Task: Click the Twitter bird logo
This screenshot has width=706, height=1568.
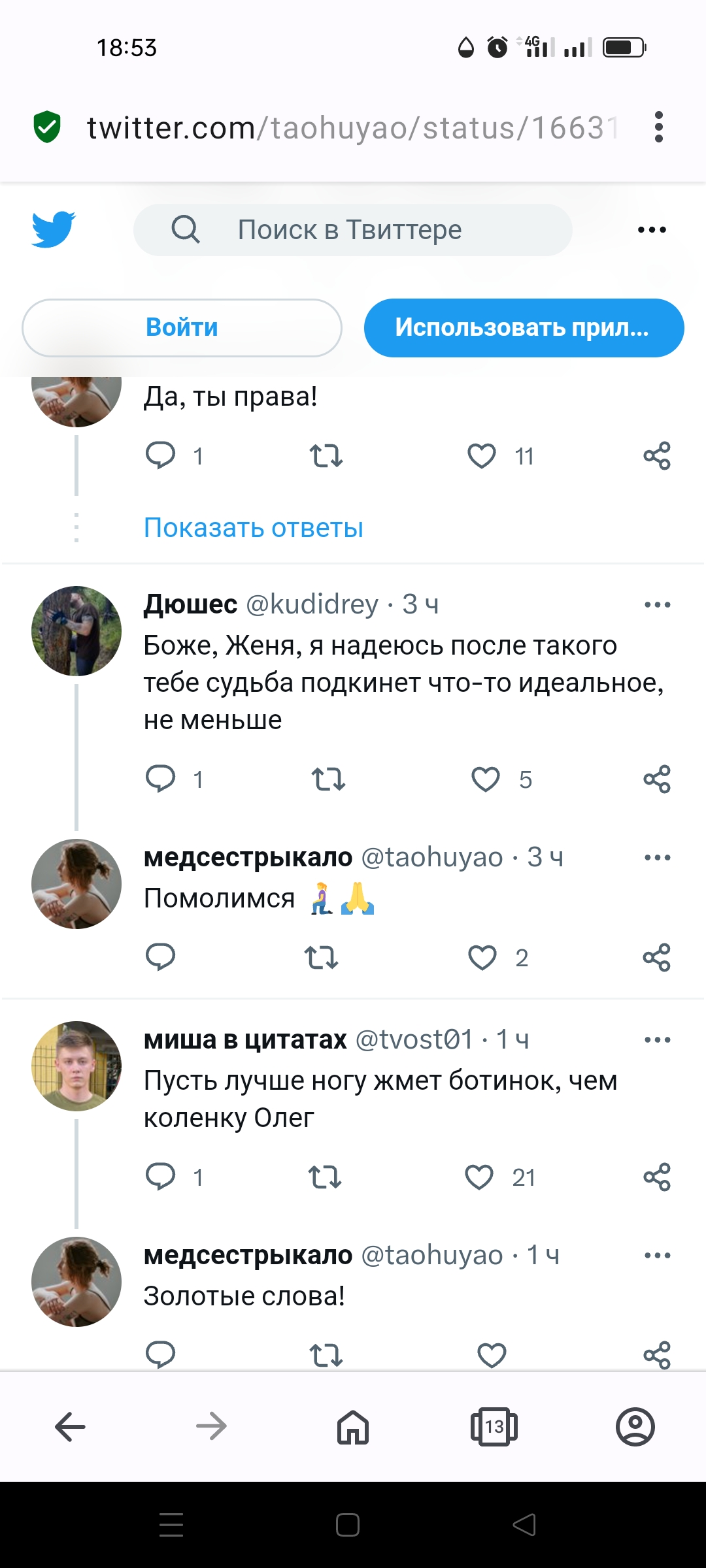Action: pos(54,229)
